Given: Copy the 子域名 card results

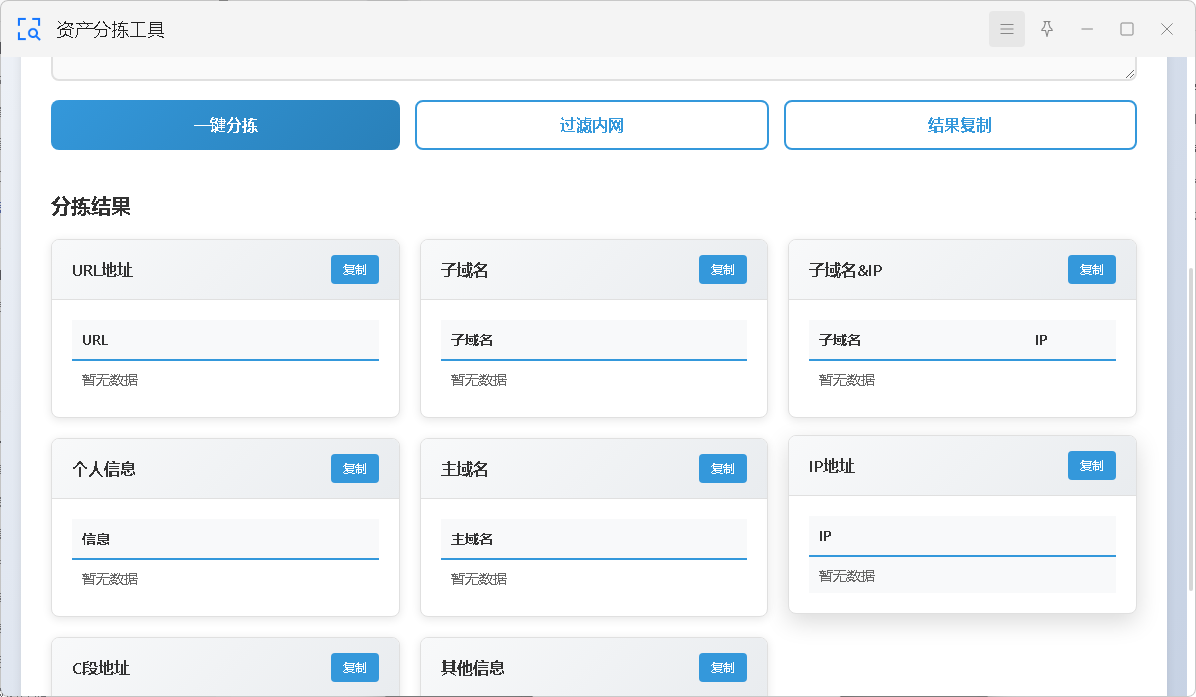Looking at the screenshot, I should pos(723,270).
